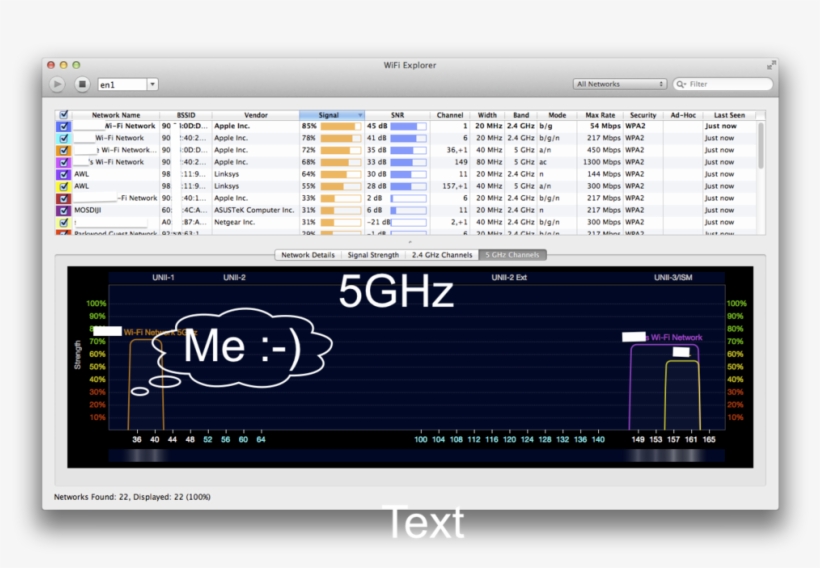Open the Network Details tab

(308, 255)
